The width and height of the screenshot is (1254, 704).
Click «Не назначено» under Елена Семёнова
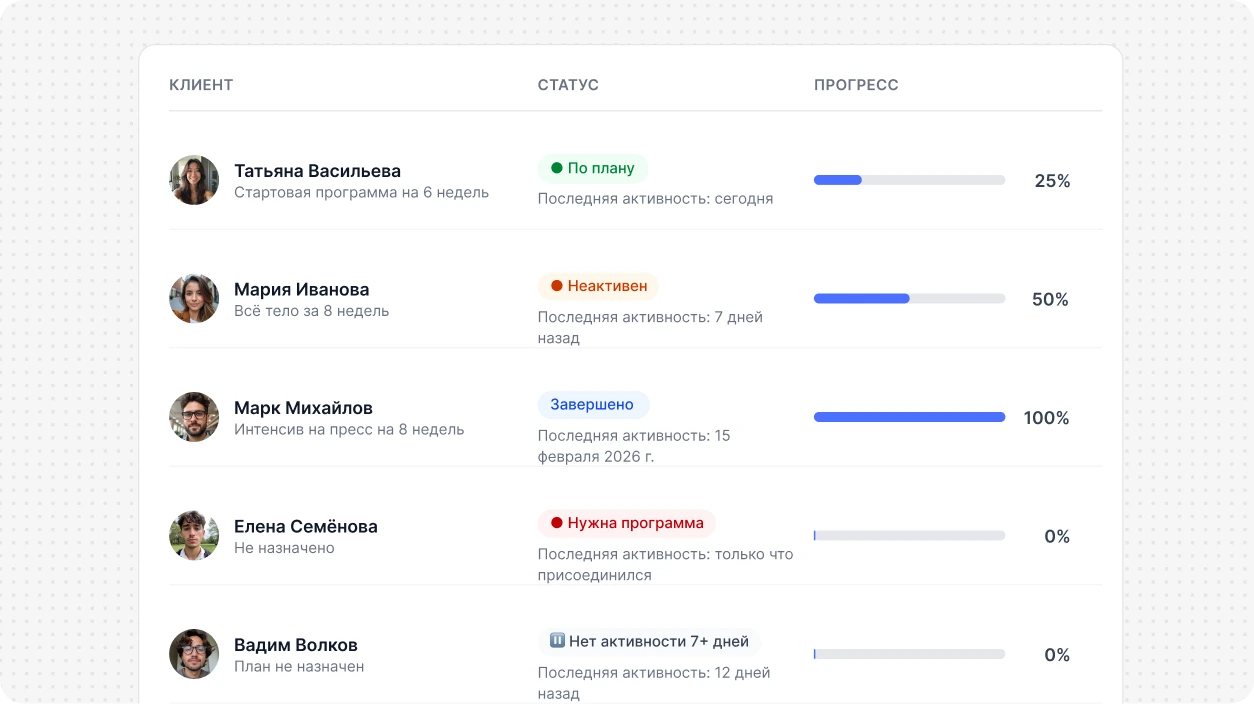(x=284, y=548)
